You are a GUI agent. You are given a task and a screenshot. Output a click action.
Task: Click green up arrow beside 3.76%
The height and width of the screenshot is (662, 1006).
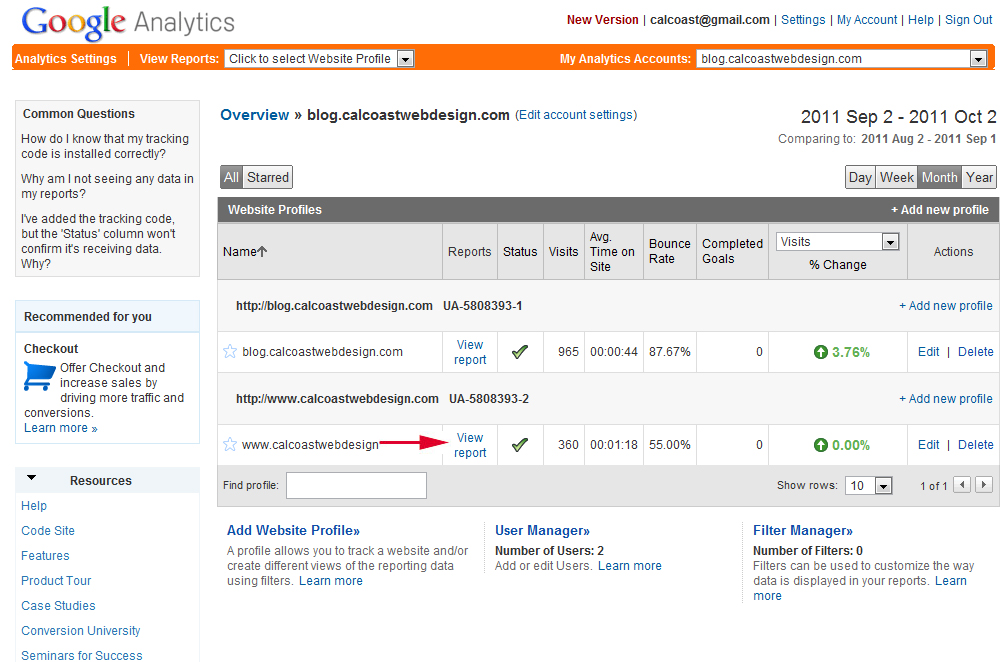(821, 352)
